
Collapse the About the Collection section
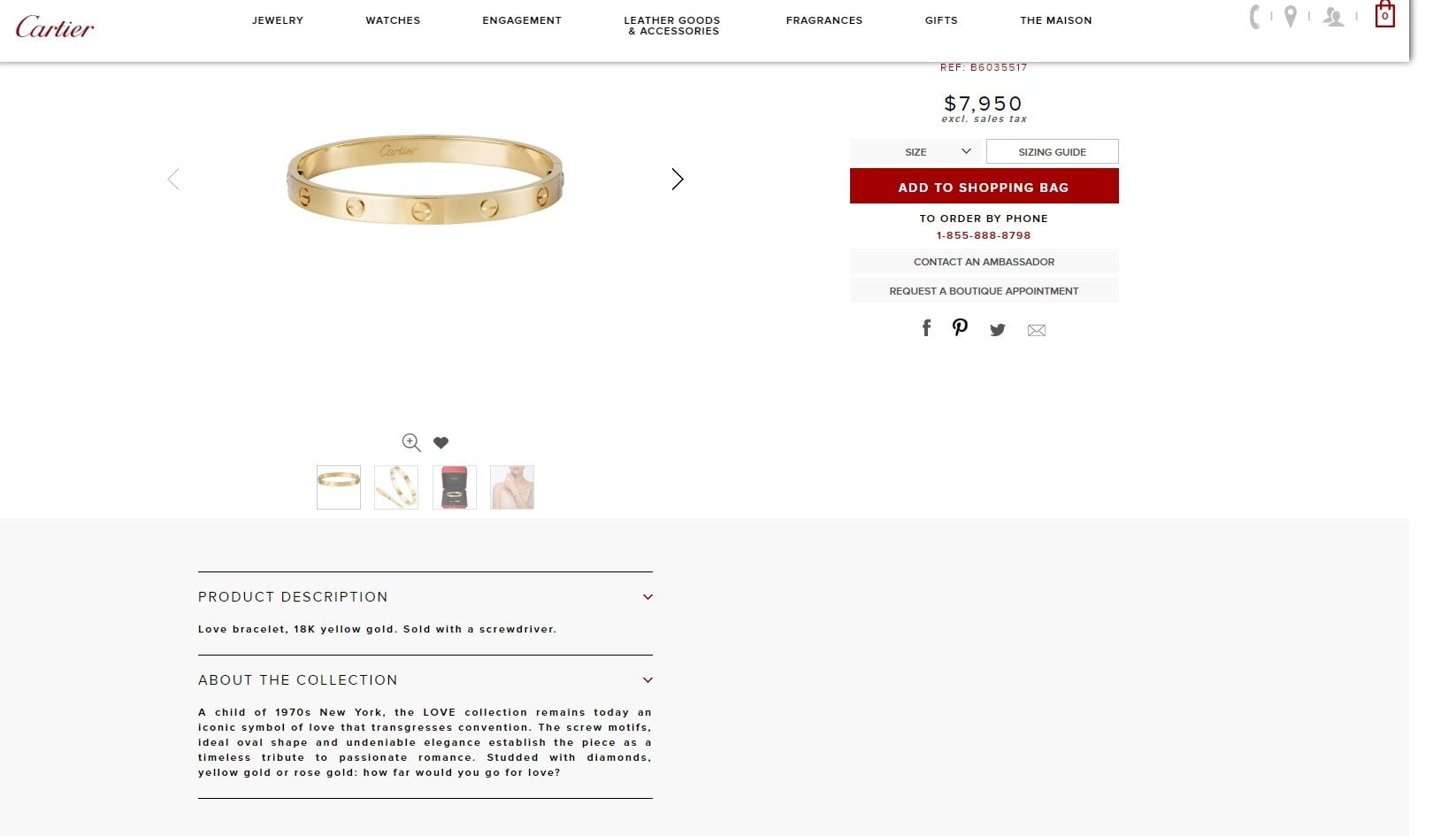point(648,680)
